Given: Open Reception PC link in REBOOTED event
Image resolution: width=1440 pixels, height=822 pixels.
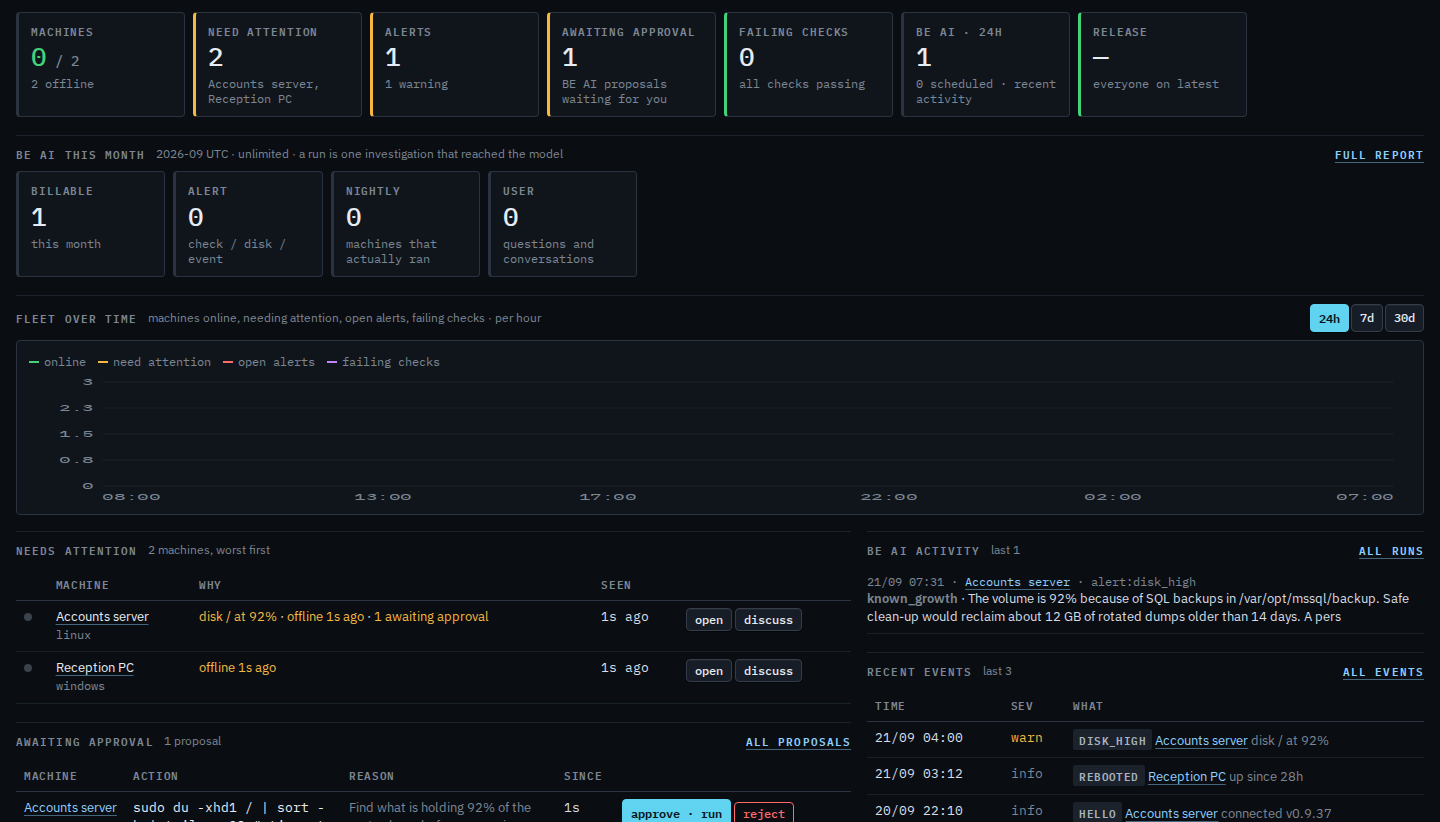Looking at the screenshot, I should [1187, 777].
